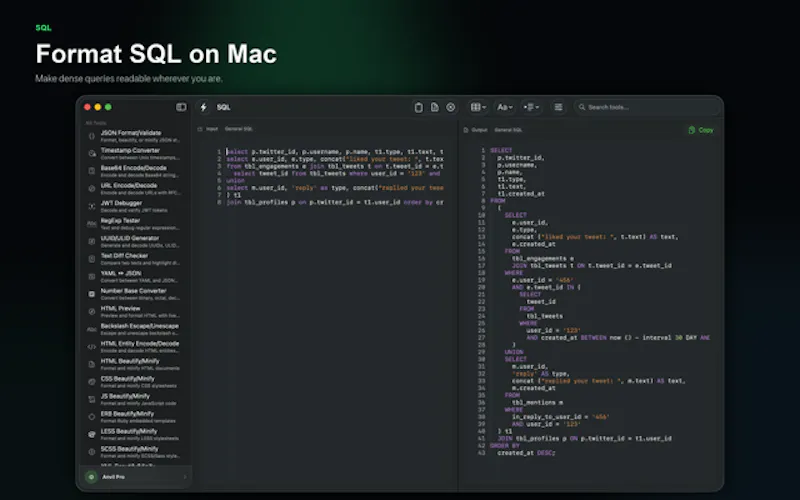Click line 1 of the SQL input

click(x=335, y=152)
